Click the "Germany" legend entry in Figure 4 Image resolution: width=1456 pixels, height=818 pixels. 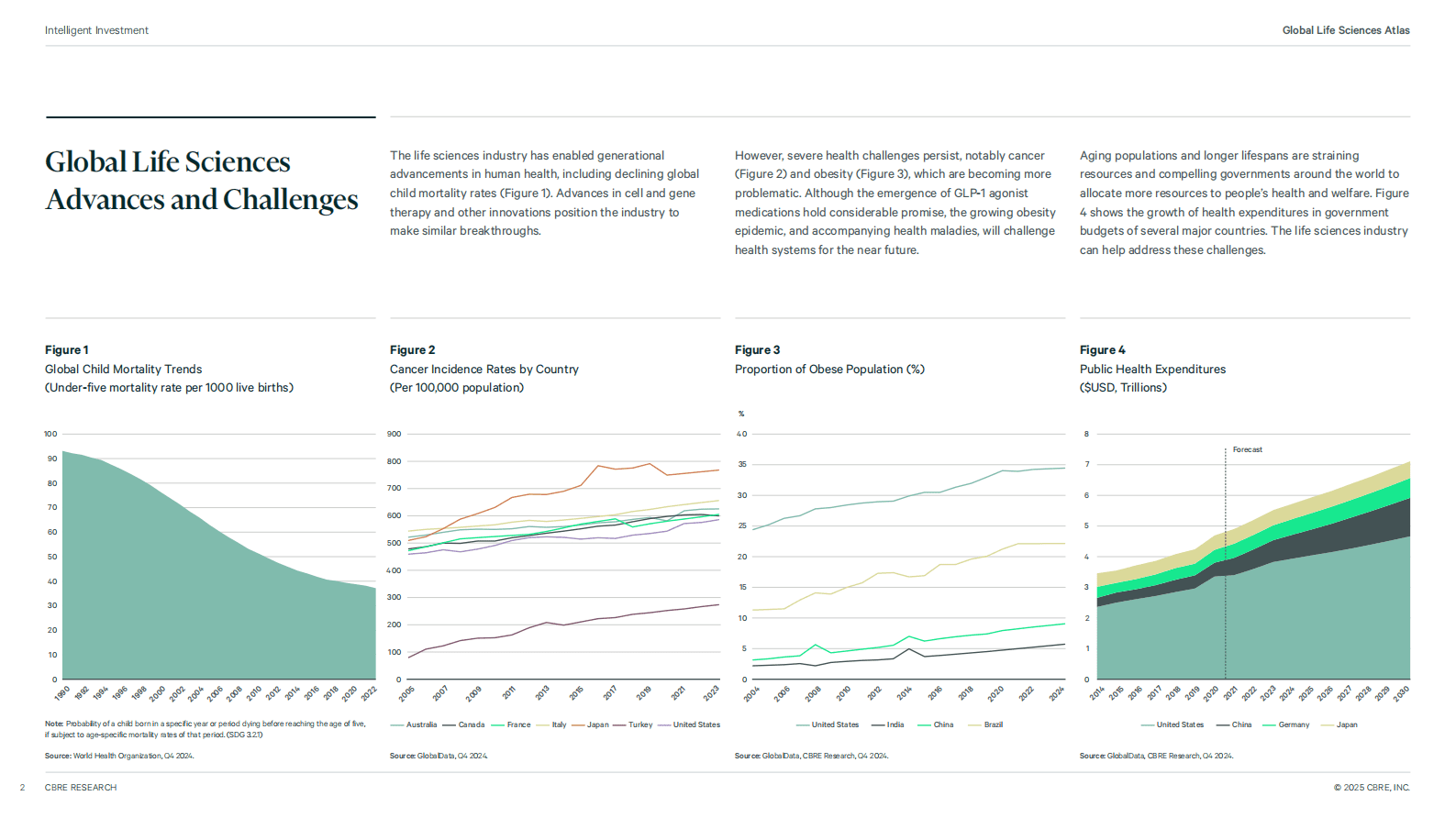(1286, 724)
